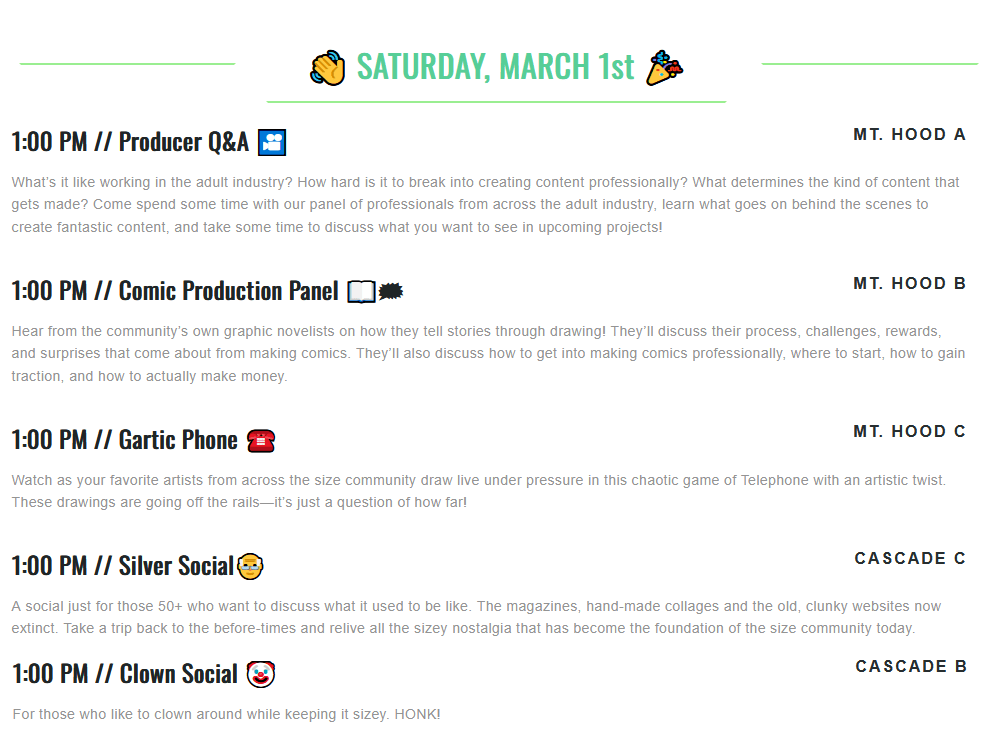The width and height of the screenshot is (995, 730).
Task: Open the 1:00 PM Producer Q&A event title
Action: pos(130,142)
